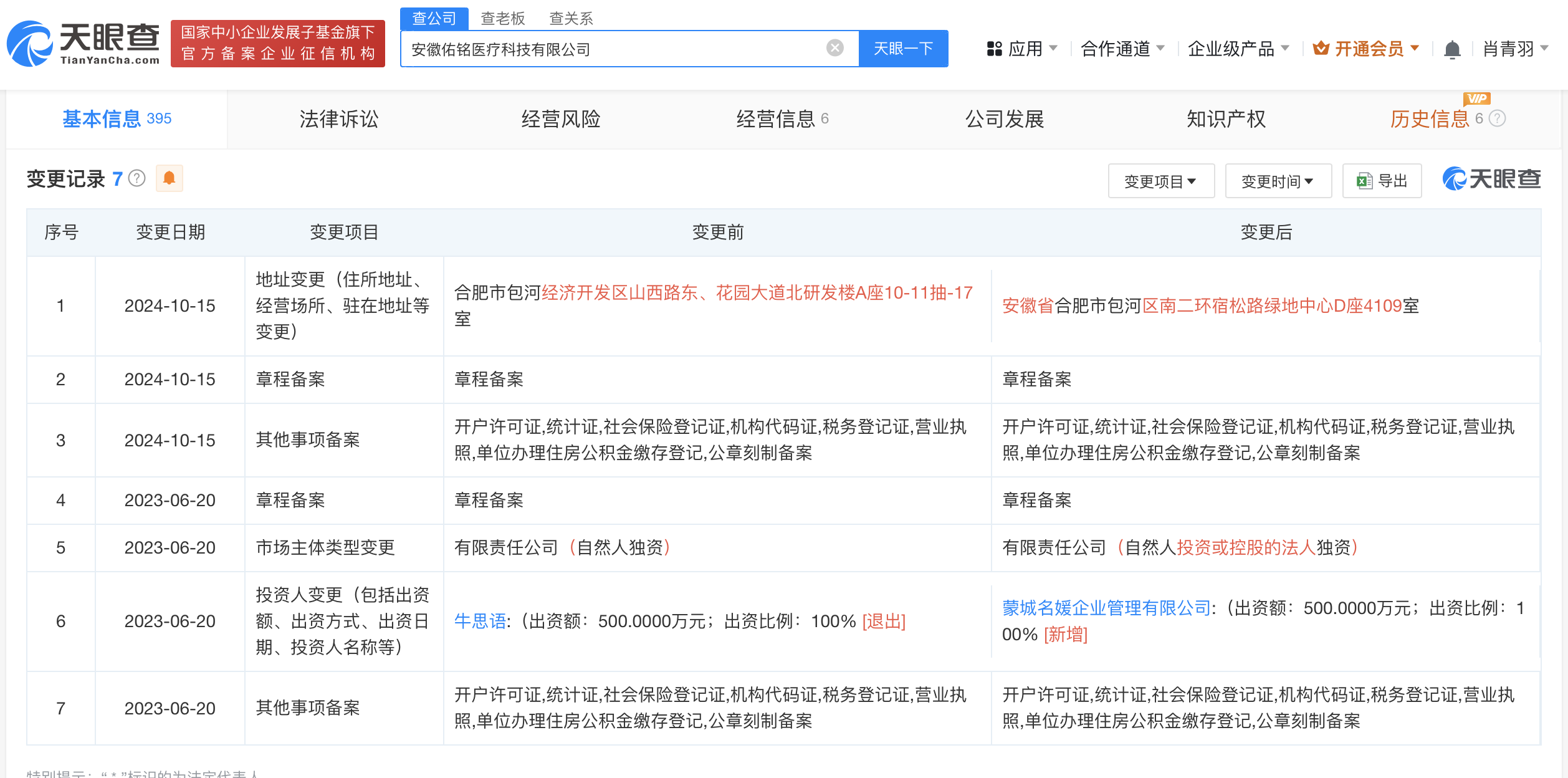The height and width of the screenshot is (778, 1568).
Task: Click the new address ending D座4109室
Action: (x=1210, y=305)
